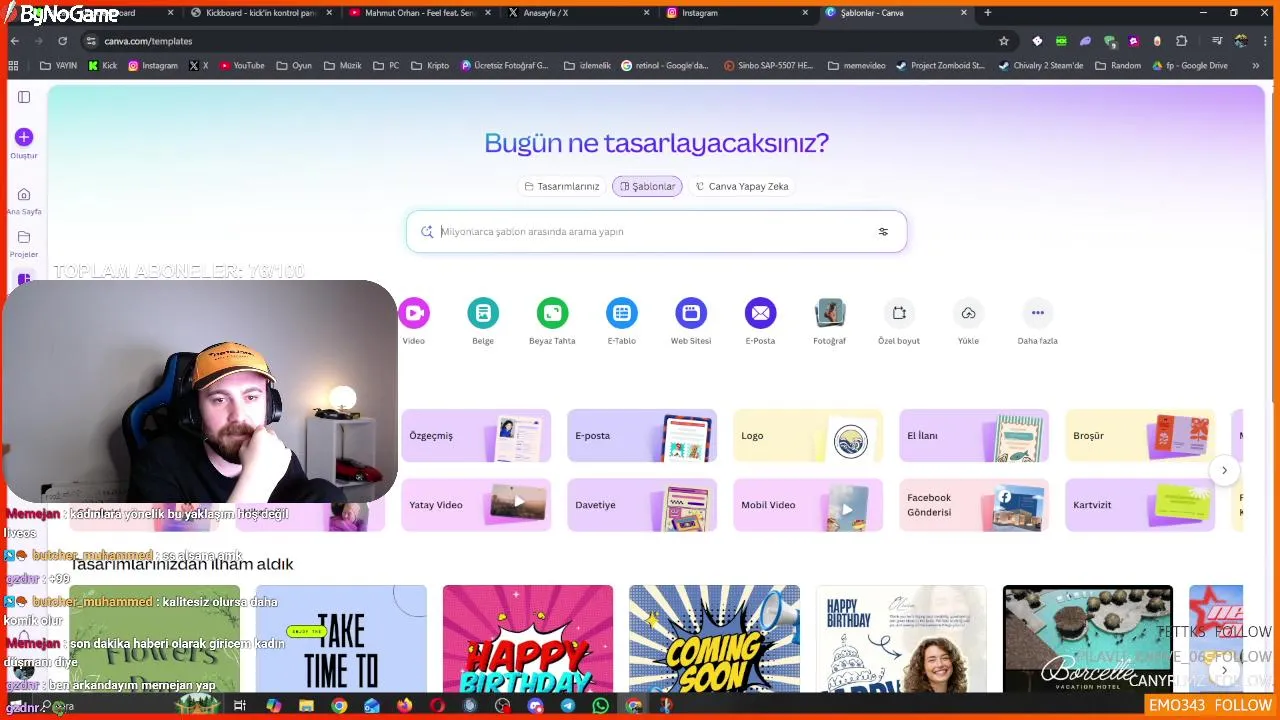Viewport: 1280px width, 720px height.
Task: Select the Şablonlar tab
Action: (647, 186)
